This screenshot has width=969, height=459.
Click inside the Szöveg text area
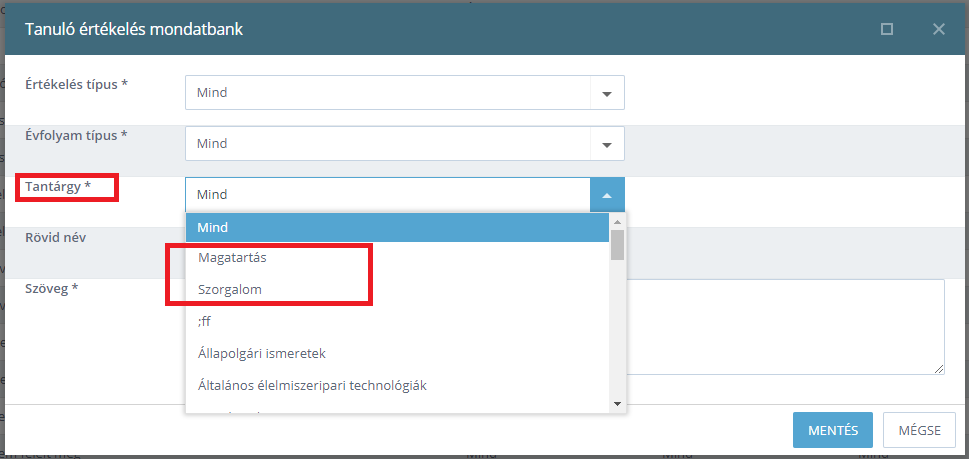coord(786,327)
